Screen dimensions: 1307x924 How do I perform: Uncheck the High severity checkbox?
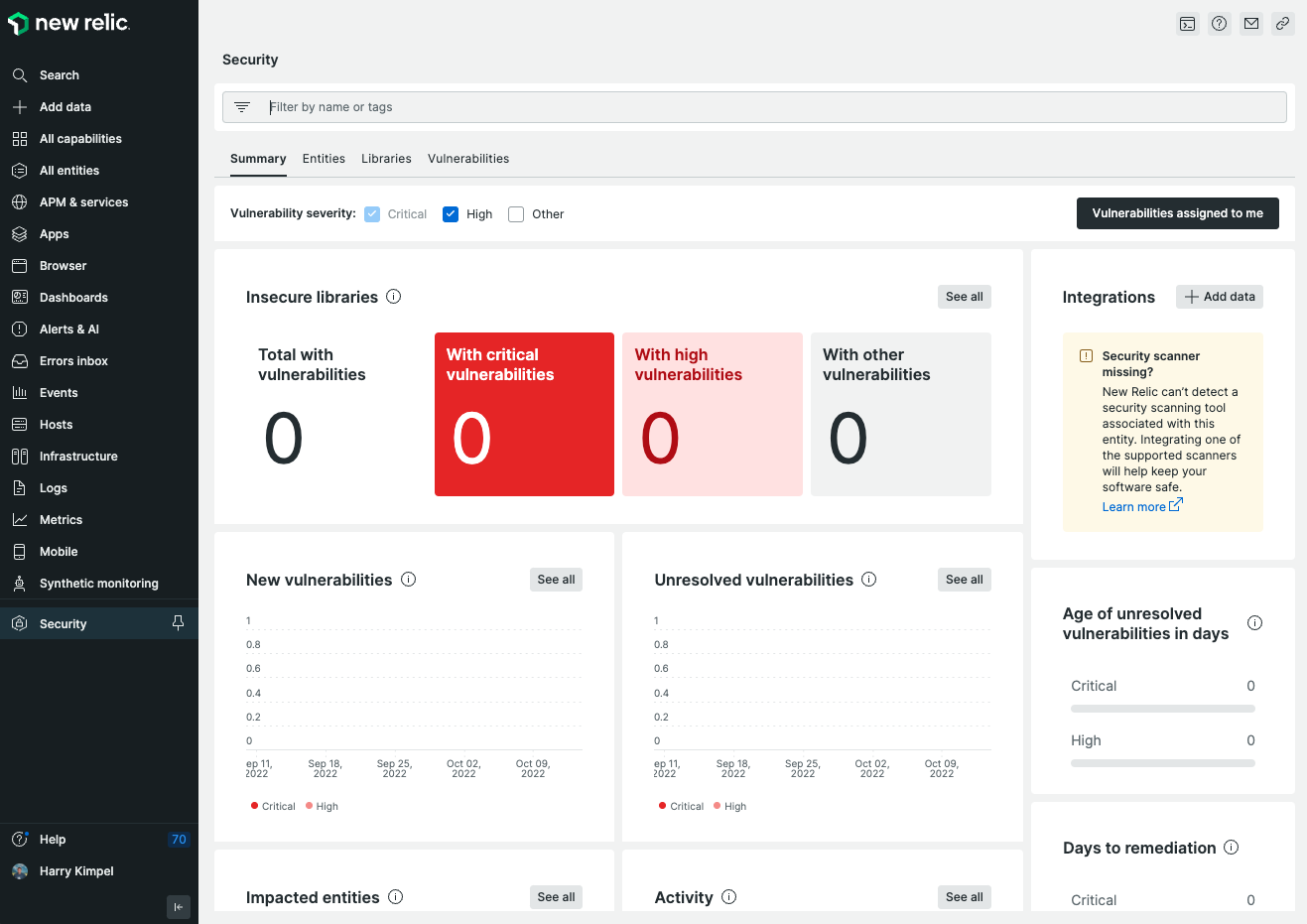click(451, 213)
